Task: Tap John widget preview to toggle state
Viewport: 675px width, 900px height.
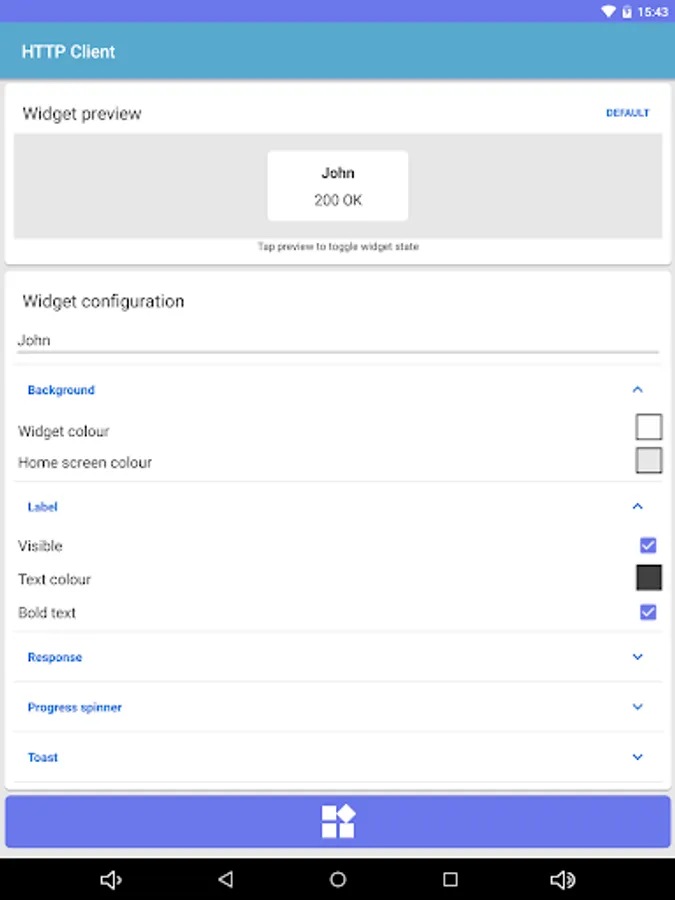Action: [338, 186]
